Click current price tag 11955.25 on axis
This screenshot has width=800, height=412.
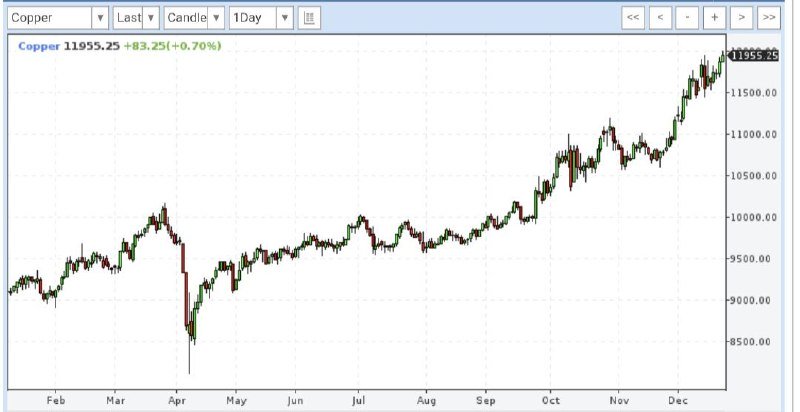[754, 55]
